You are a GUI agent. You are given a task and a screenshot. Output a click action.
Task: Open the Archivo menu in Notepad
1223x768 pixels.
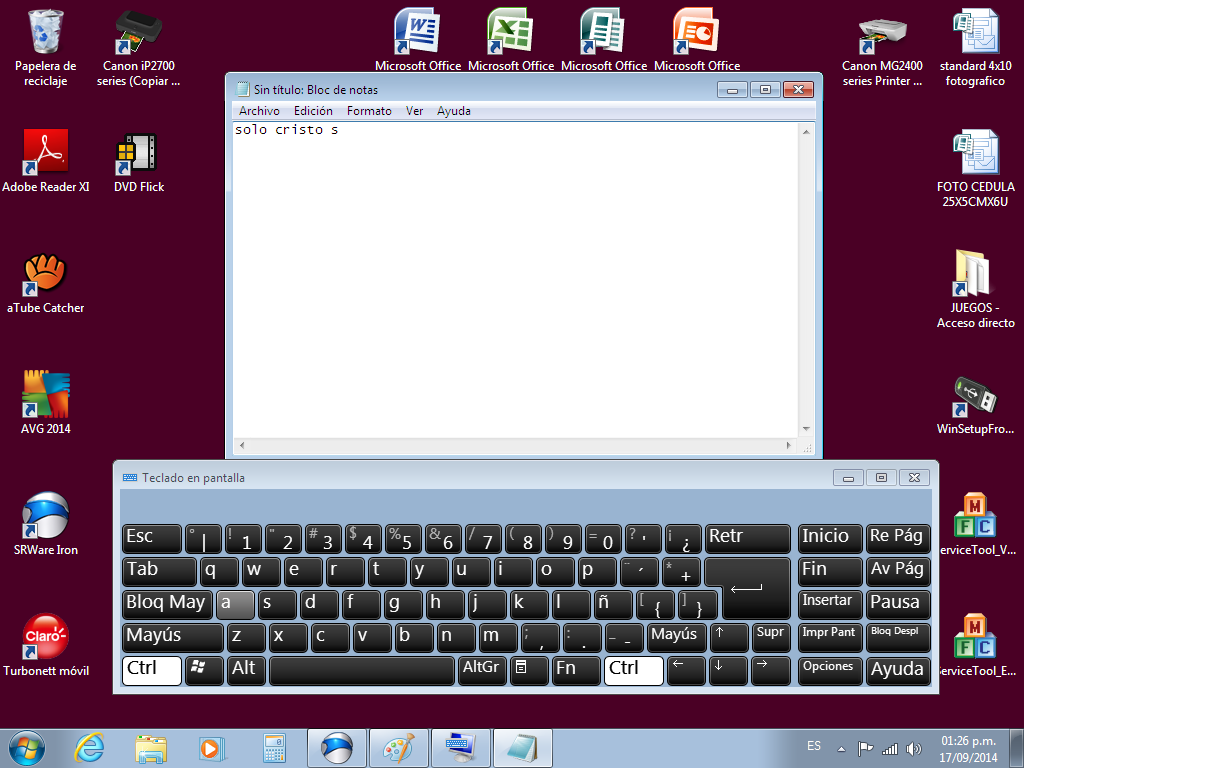coord(259,111)
